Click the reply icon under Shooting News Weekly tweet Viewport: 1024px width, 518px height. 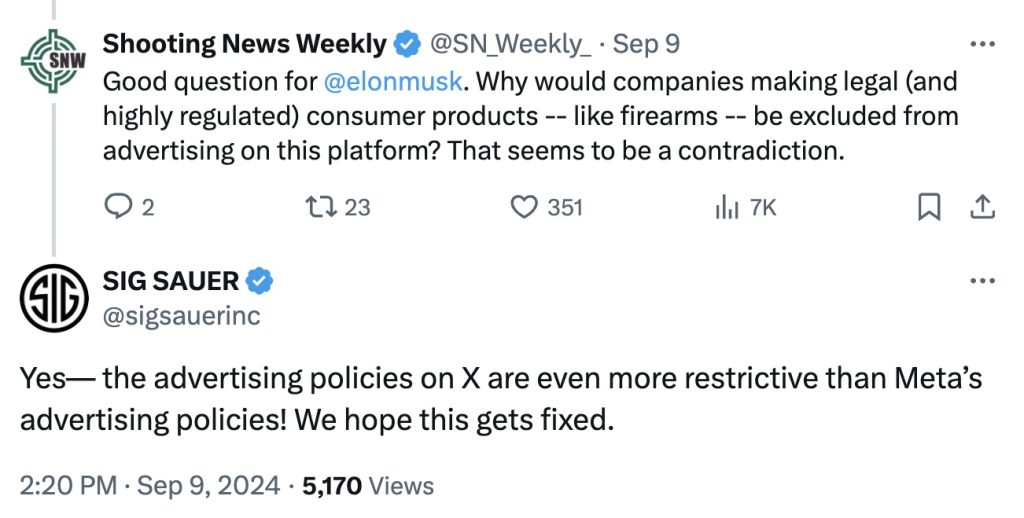point(118,207)
